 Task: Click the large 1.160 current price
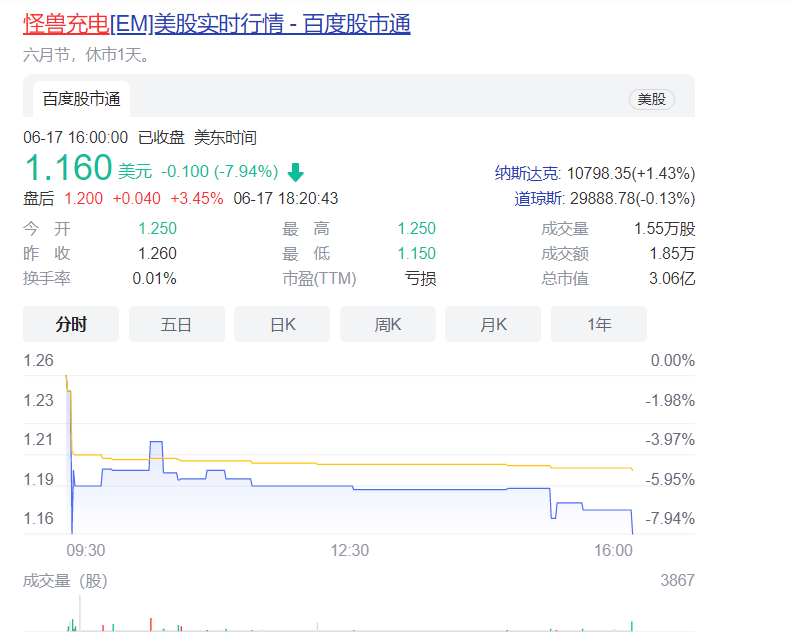[x=67, y=168]
